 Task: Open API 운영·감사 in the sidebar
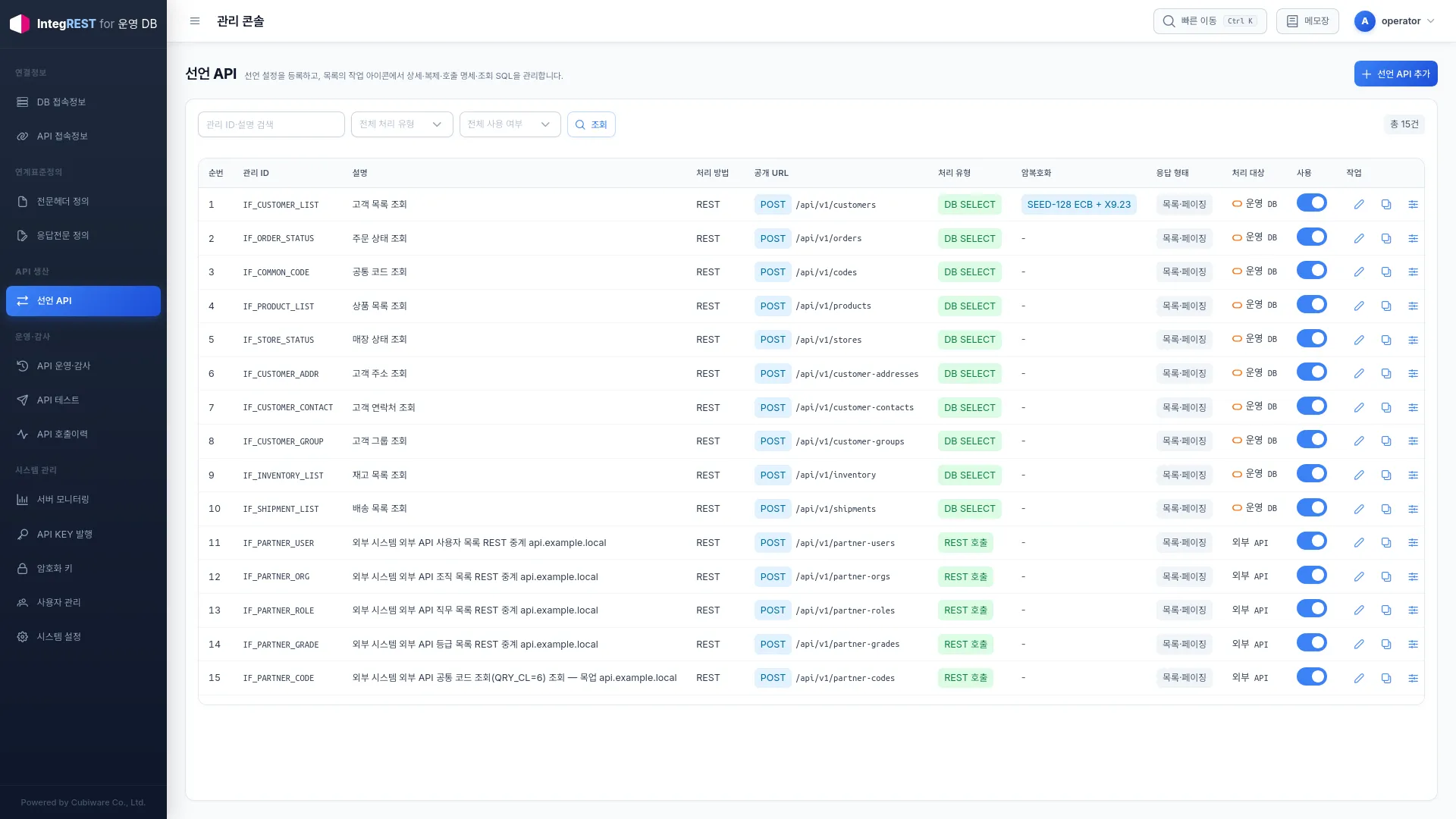click(x=83, y=366)
